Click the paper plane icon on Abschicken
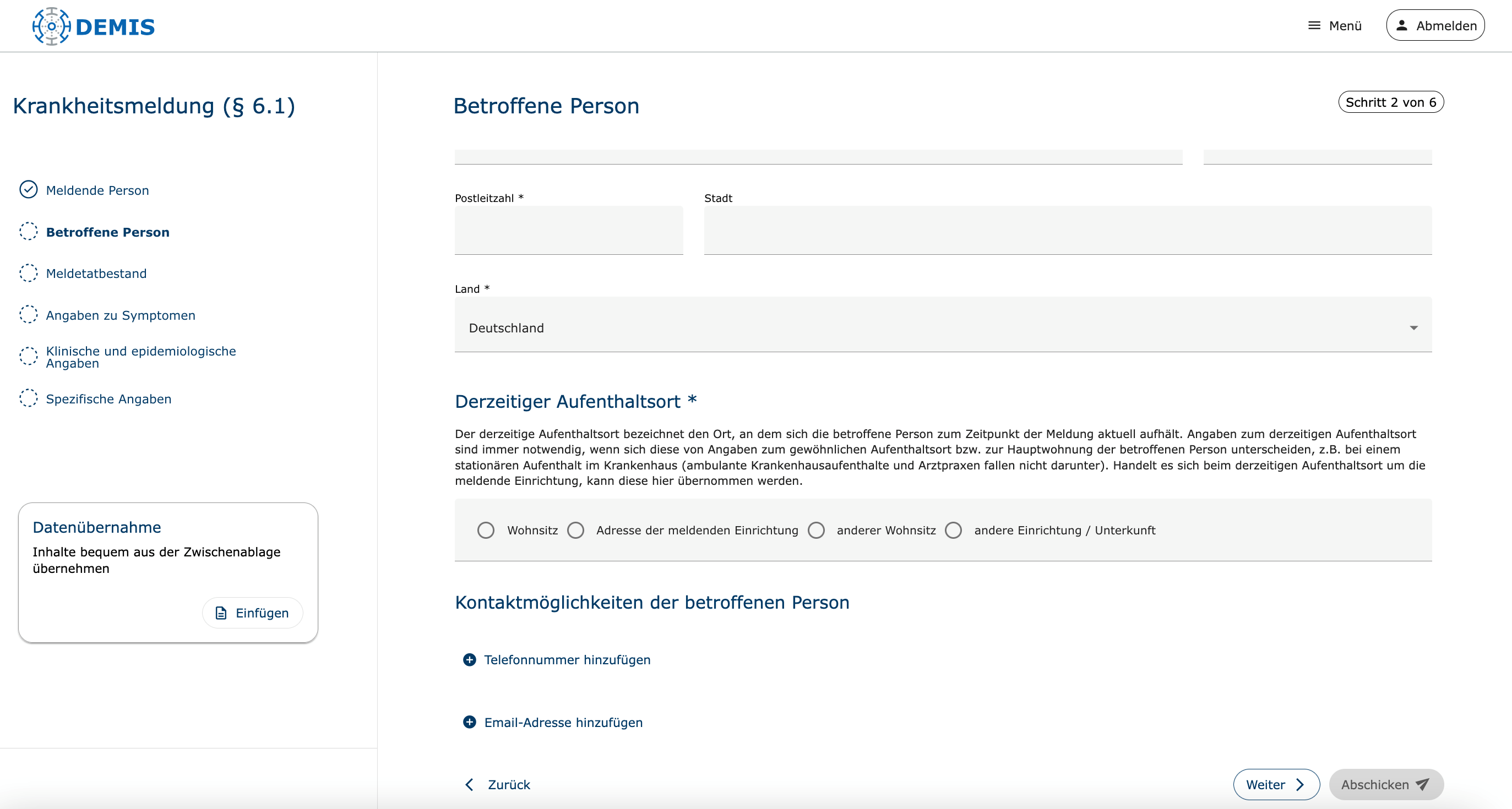Screen dimensions: 1512x809 pos(1422,784)
